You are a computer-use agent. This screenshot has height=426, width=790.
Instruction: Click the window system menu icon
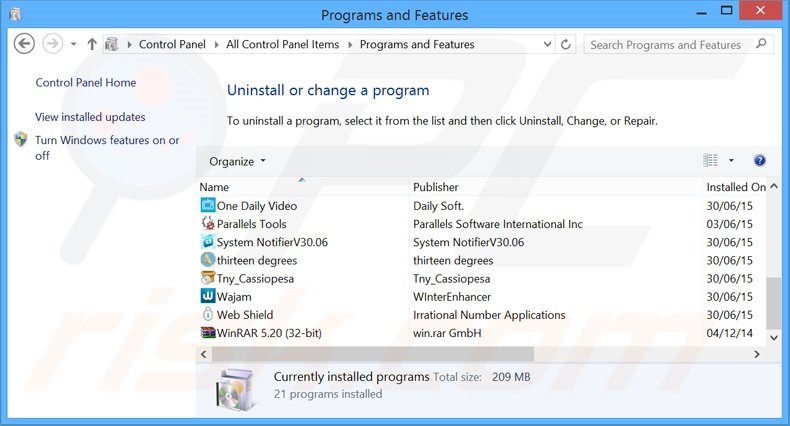(x=16, y=15)
